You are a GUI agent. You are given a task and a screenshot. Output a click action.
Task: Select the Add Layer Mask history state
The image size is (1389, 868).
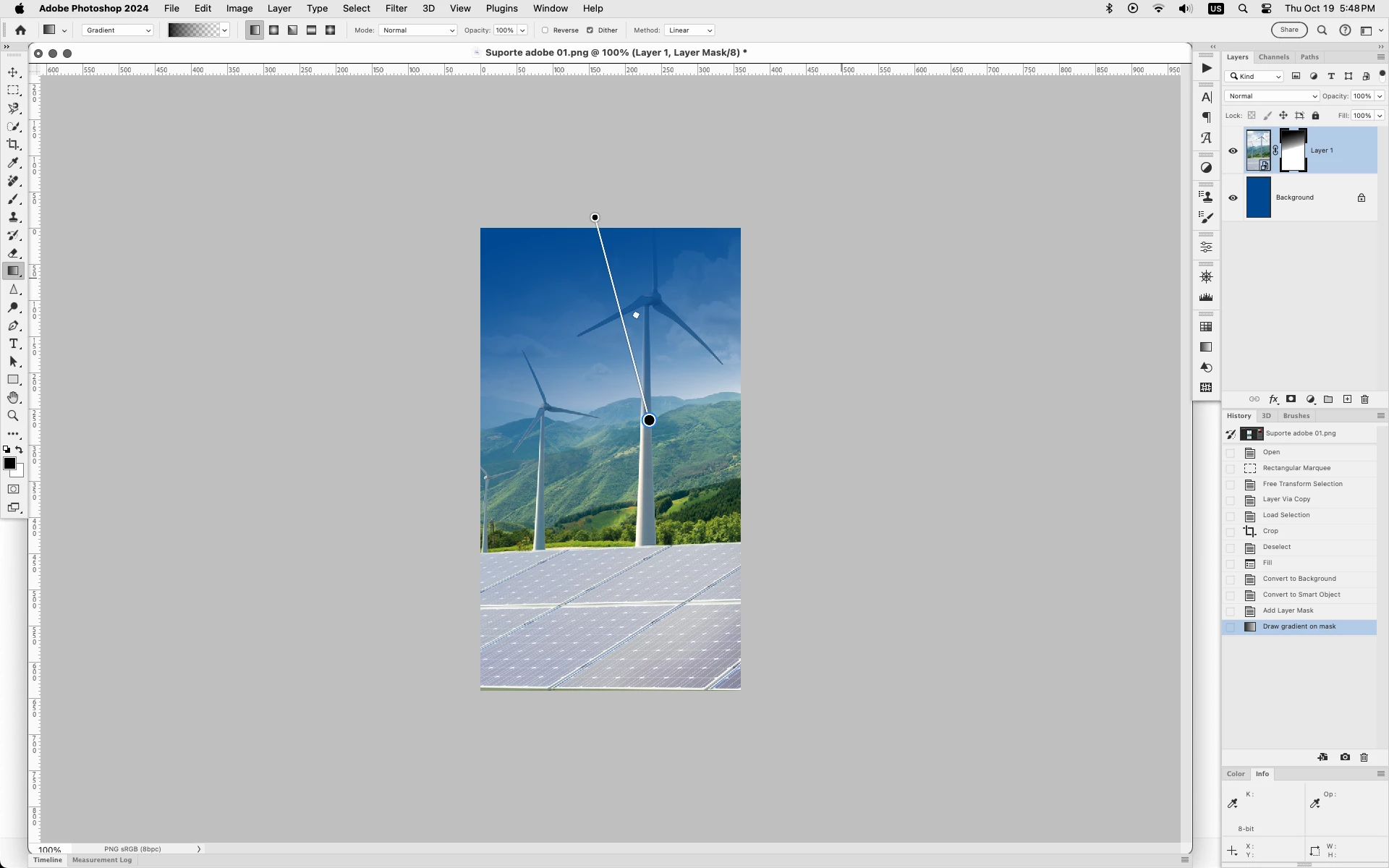[1288, 610]
